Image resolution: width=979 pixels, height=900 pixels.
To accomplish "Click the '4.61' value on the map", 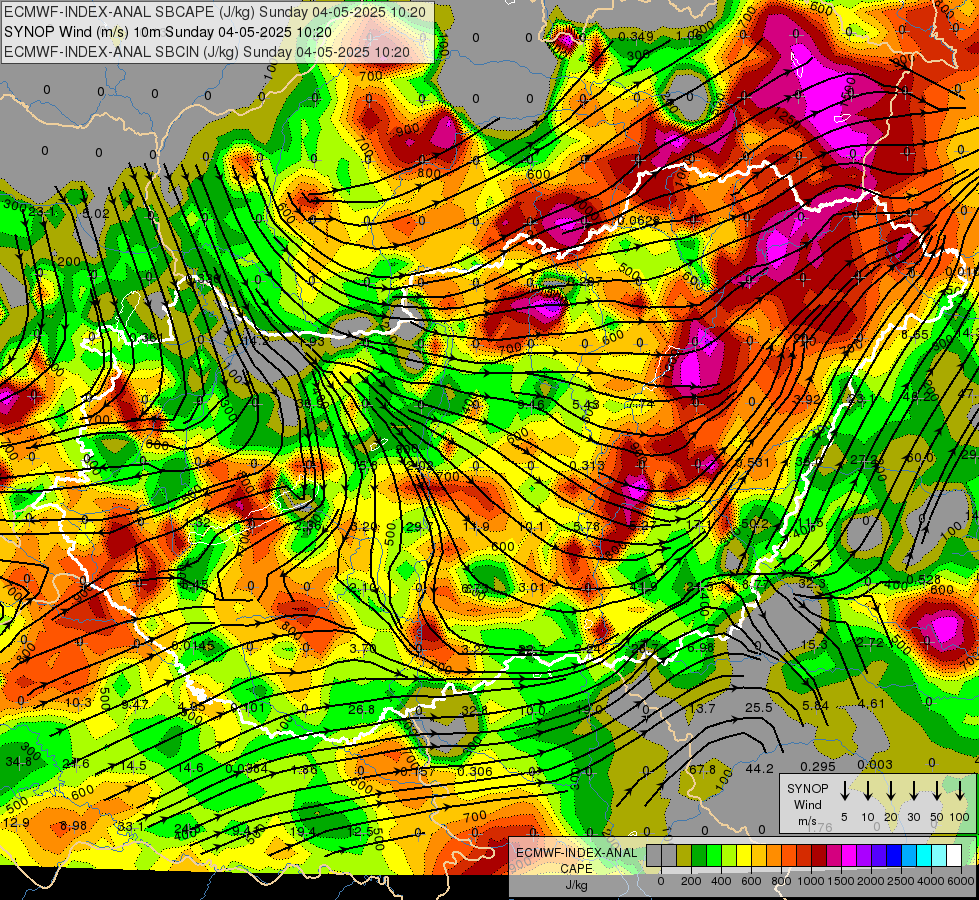I will (x=871, y=704).
